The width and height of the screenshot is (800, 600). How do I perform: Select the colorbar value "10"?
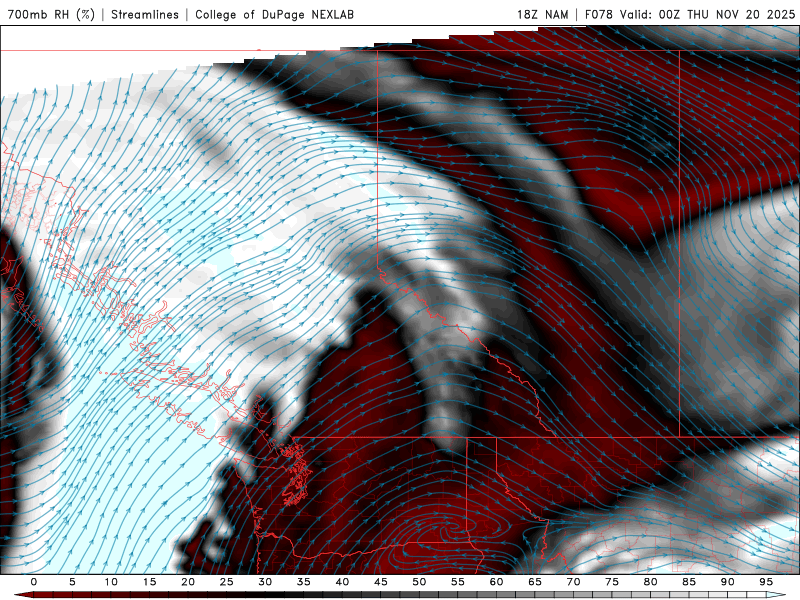[111, 582]
